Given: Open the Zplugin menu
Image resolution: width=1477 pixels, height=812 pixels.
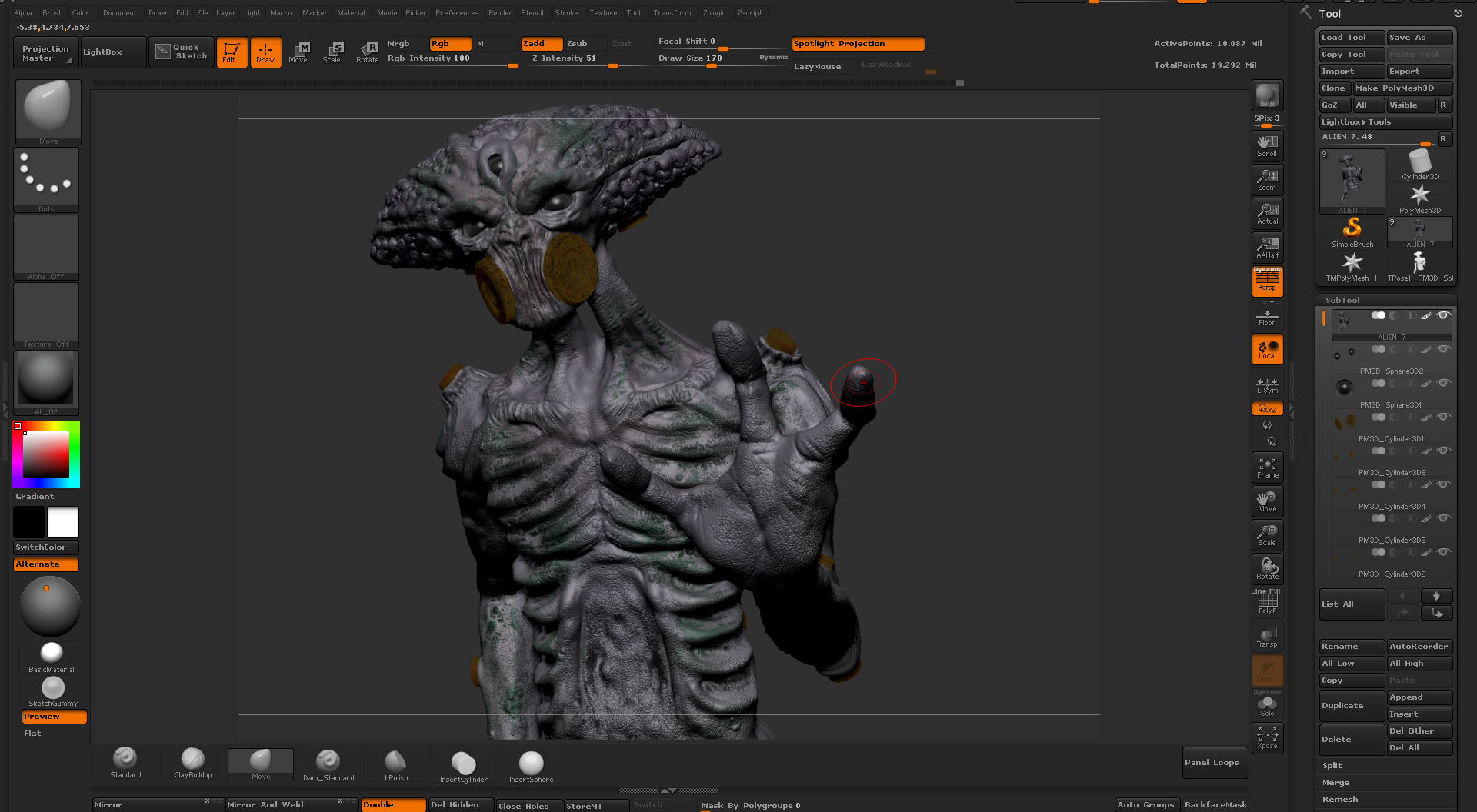Looking at the screenshot, I should click(714, 13).
